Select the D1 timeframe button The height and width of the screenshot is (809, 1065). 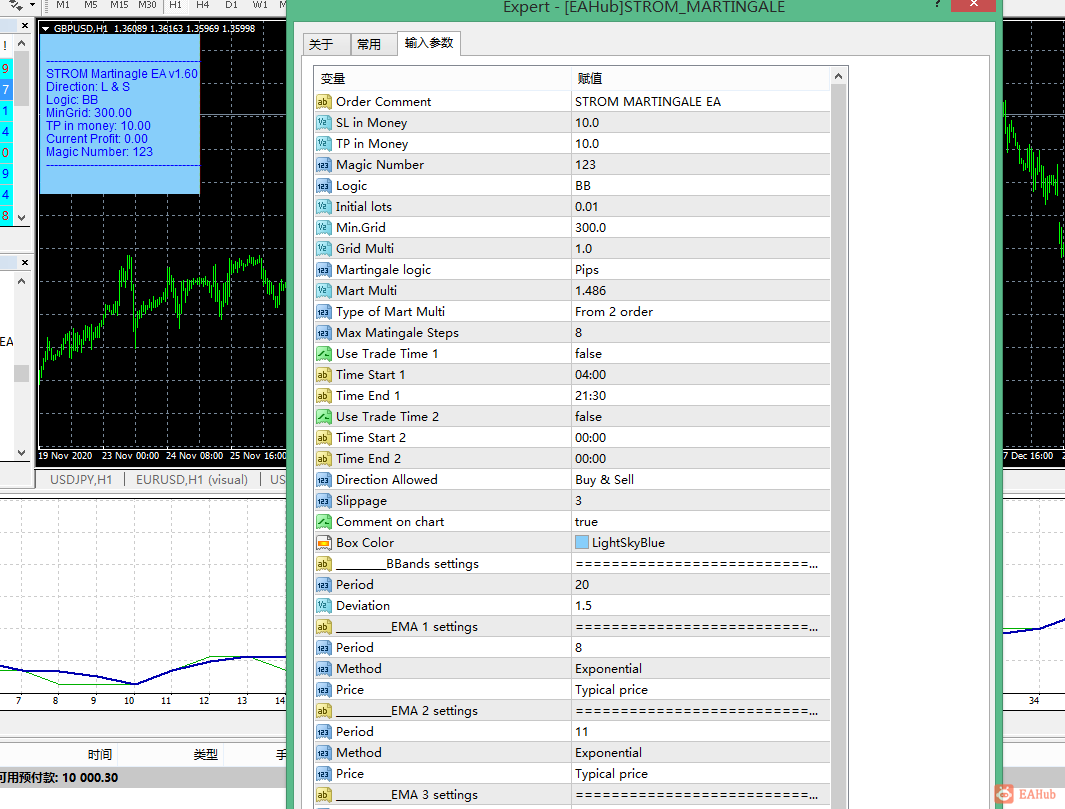click(231, 5)
